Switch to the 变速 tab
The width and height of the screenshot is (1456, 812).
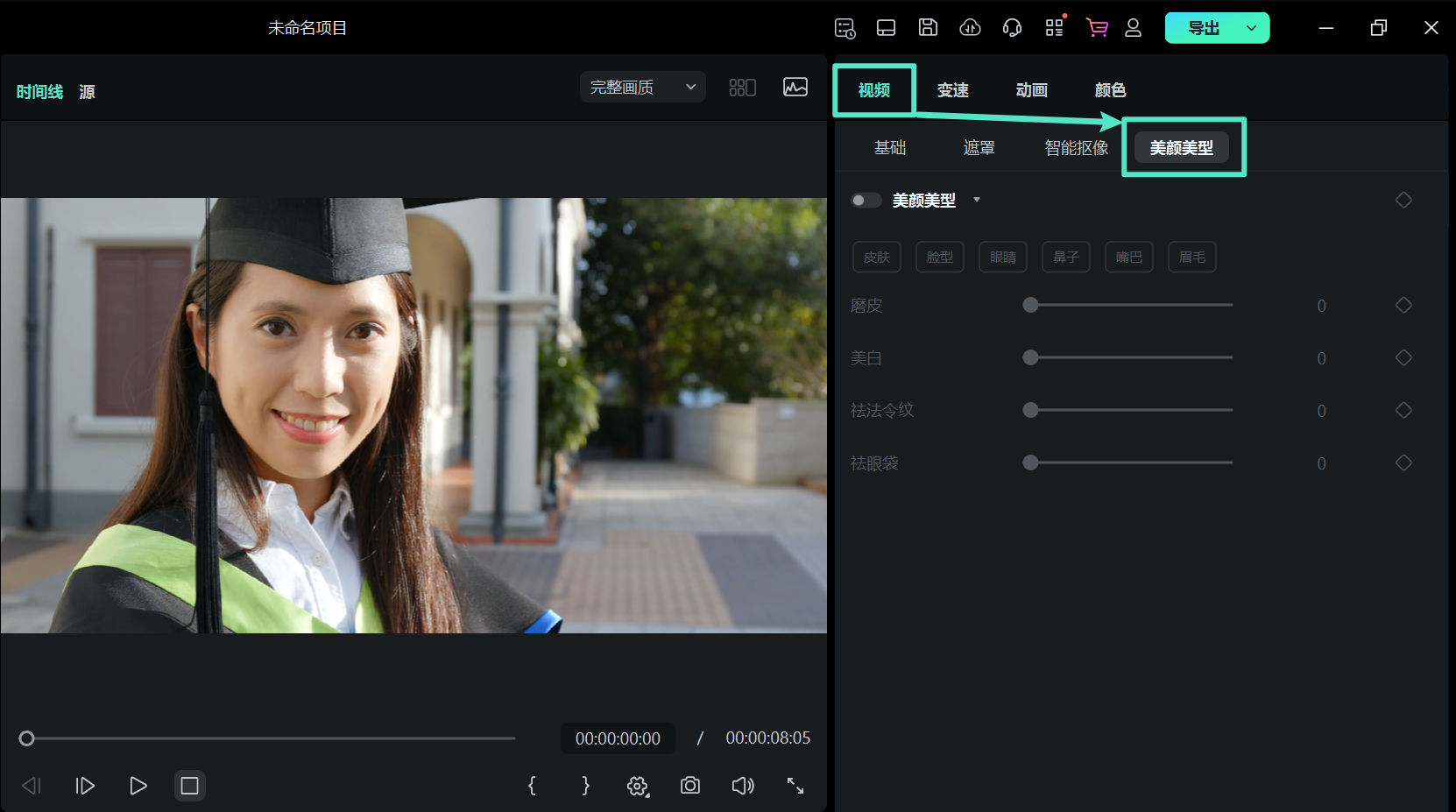tap(952, 90)
